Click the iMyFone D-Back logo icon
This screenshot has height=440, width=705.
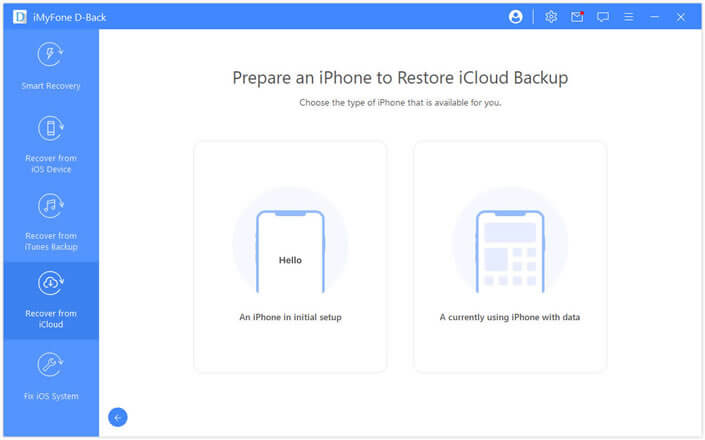pyautogui.click(x=20, y=17)
